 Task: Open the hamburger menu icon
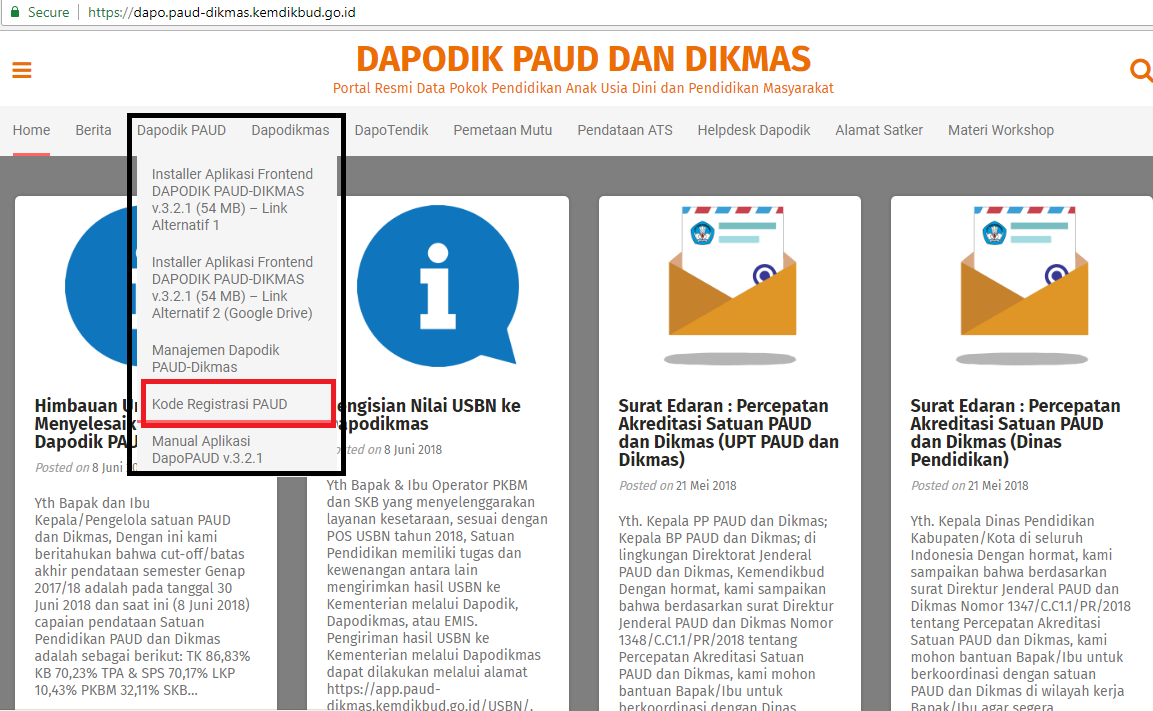22,70
